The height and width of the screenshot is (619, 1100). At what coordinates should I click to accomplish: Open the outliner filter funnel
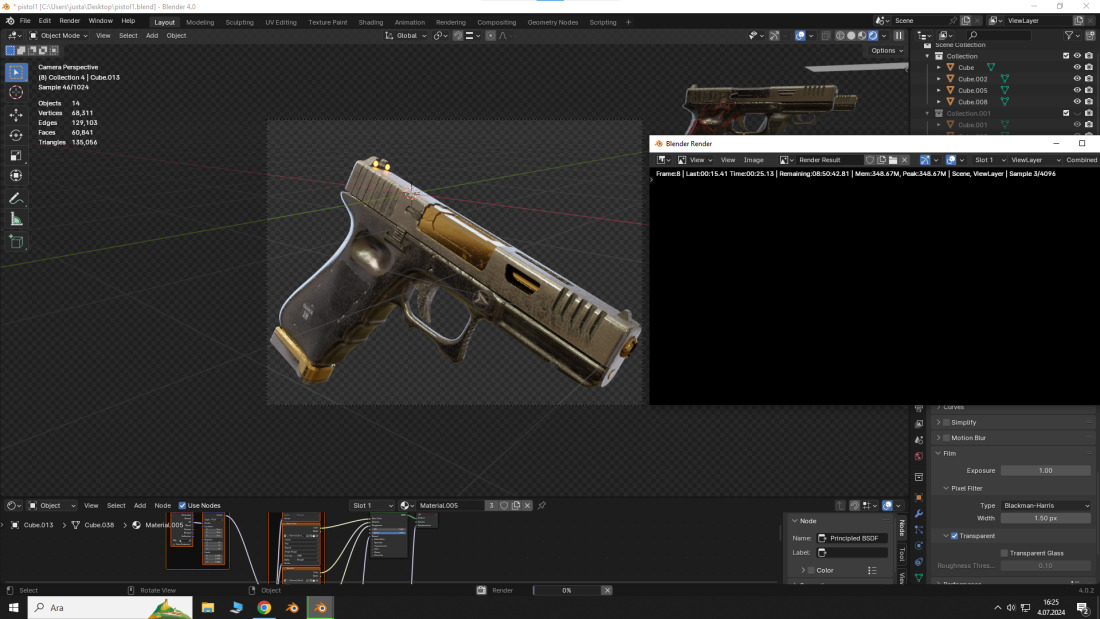[1069, 35]
